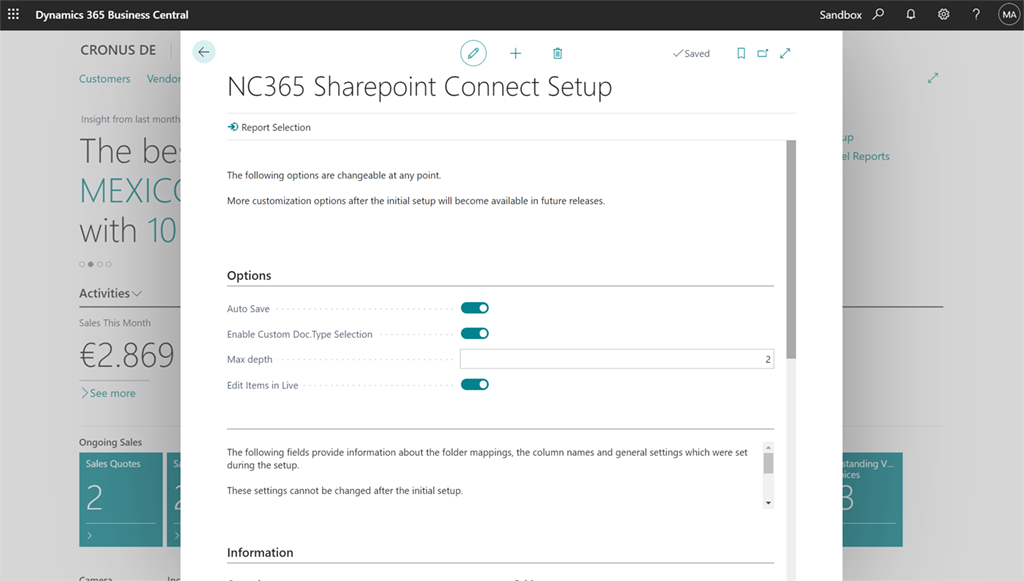The image size is (1024, 581).
Task: Expand the Activities dropdown chevron
Action: point(137,294)
